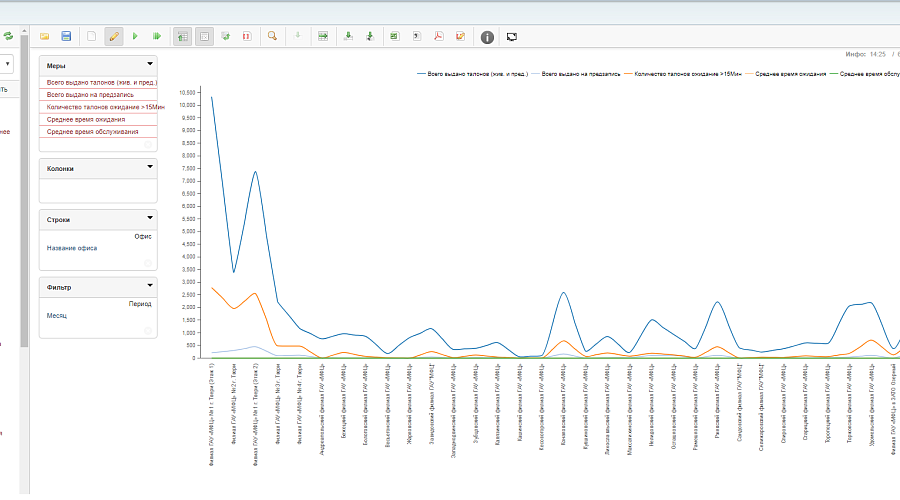Viewport: 900px width, 500px height.
Task: Toggle the non-empty grid icon
Action: click(204, 36)
